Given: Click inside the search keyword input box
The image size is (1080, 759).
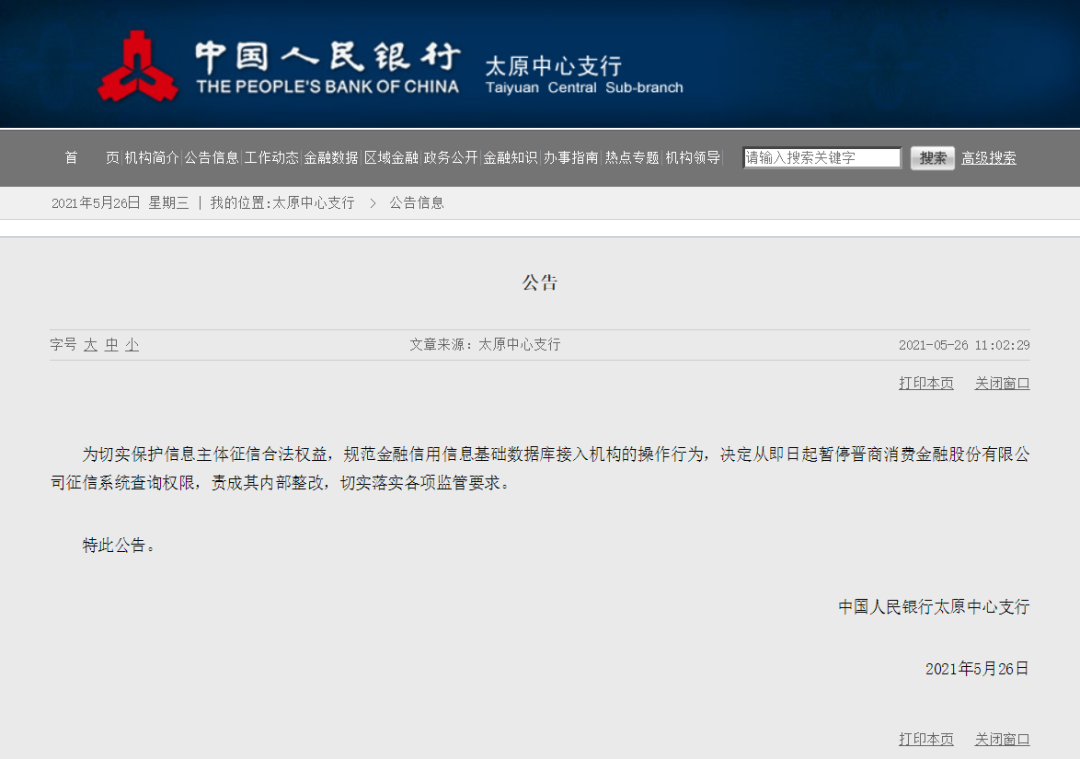Looking at the screenshot, I should [x=820, y=157].
